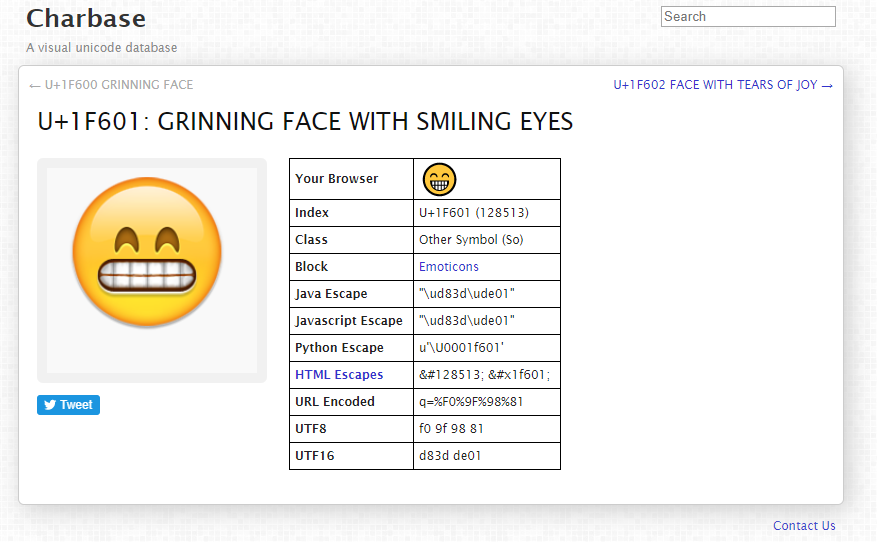Click the Python Escape label

point(339,348)
